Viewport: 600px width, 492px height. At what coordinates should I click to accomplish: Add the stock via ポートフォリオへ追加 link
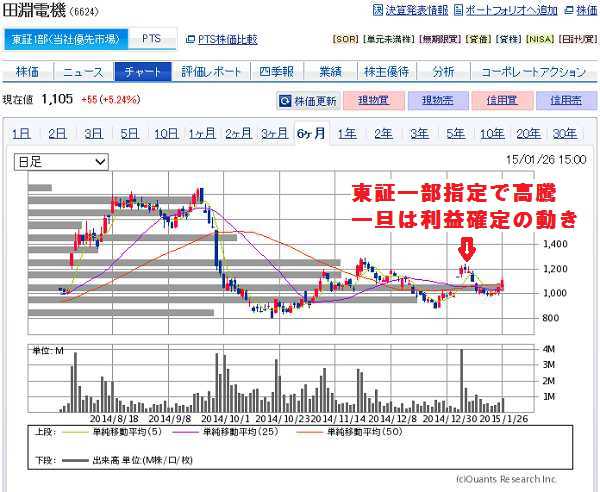coord(511,10)
